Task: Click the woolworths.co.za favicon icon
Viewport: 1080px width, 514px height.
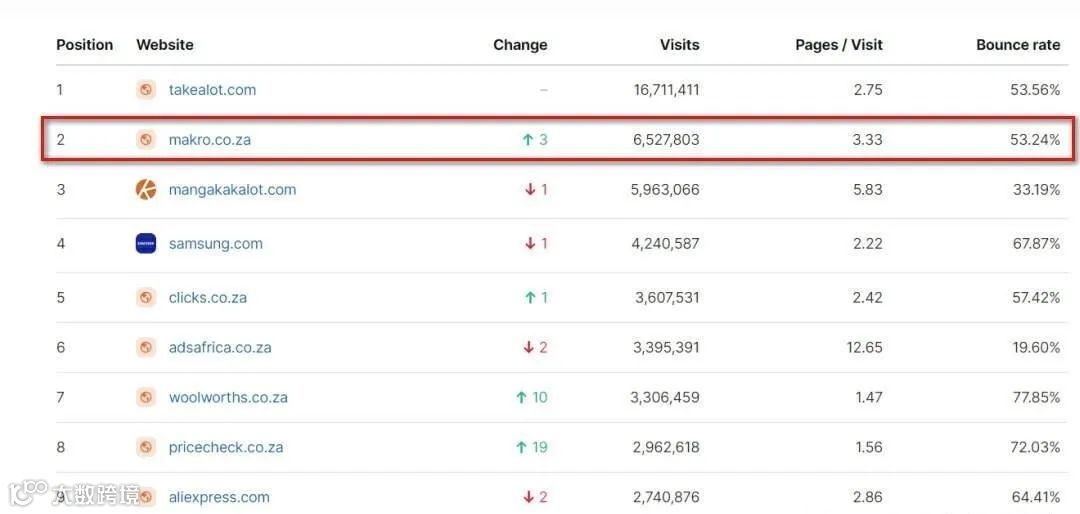Action: pos(146,398)
